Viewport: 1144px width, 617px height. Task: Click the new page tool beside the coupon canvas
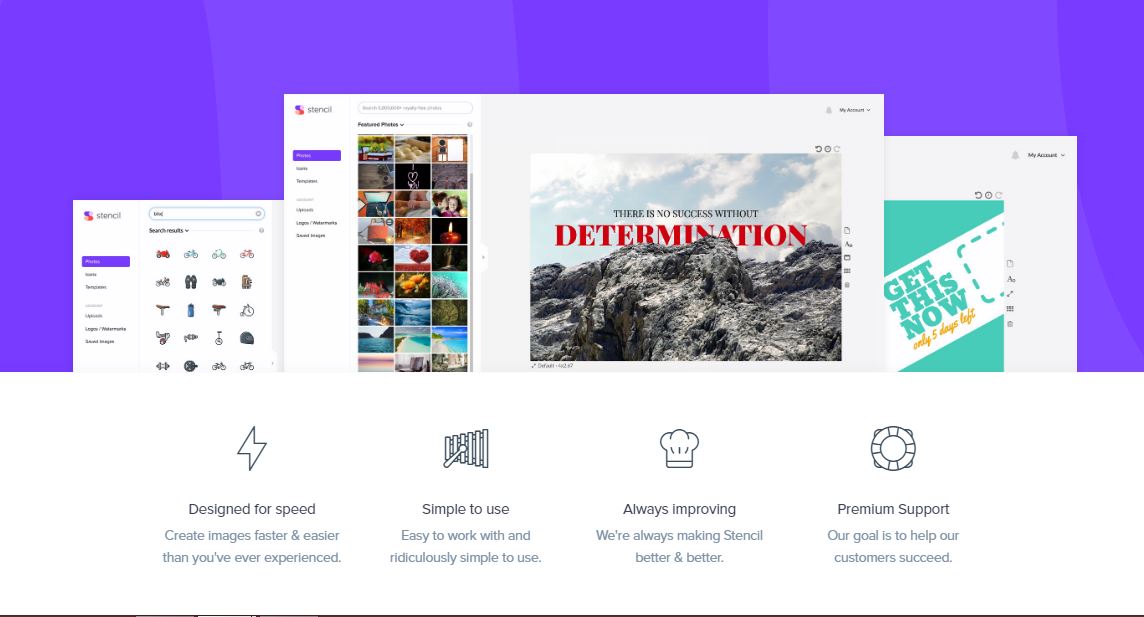(1010, 263)
